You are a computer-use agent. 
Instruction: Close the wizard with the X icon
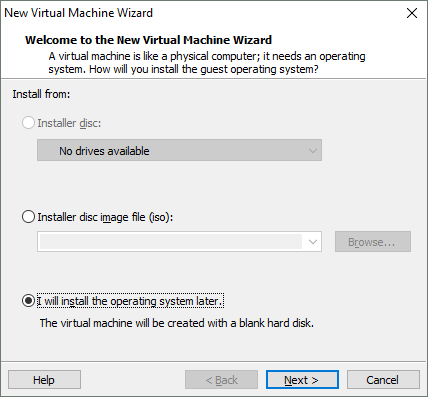coord(412,13)
